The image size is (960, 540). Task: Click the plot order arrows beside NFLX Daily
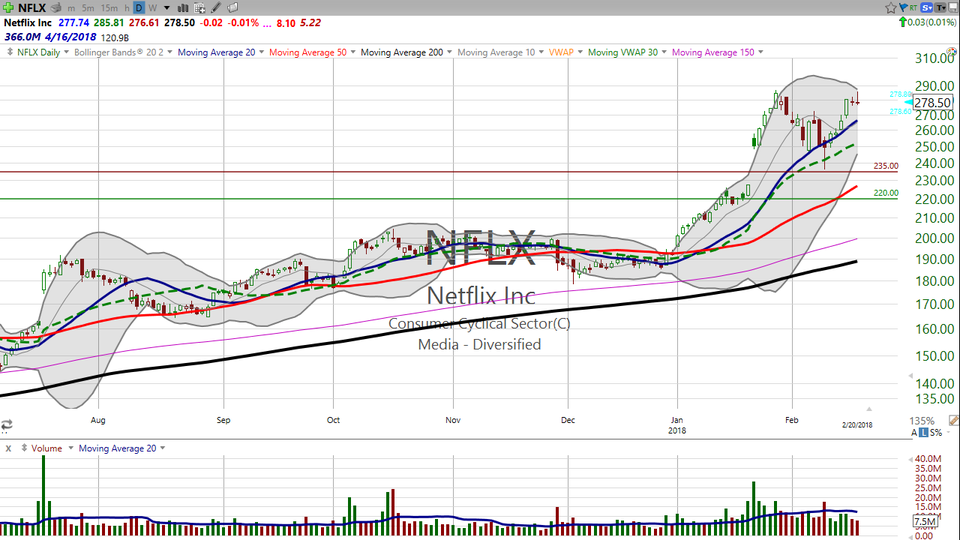[x=10, y=52]
